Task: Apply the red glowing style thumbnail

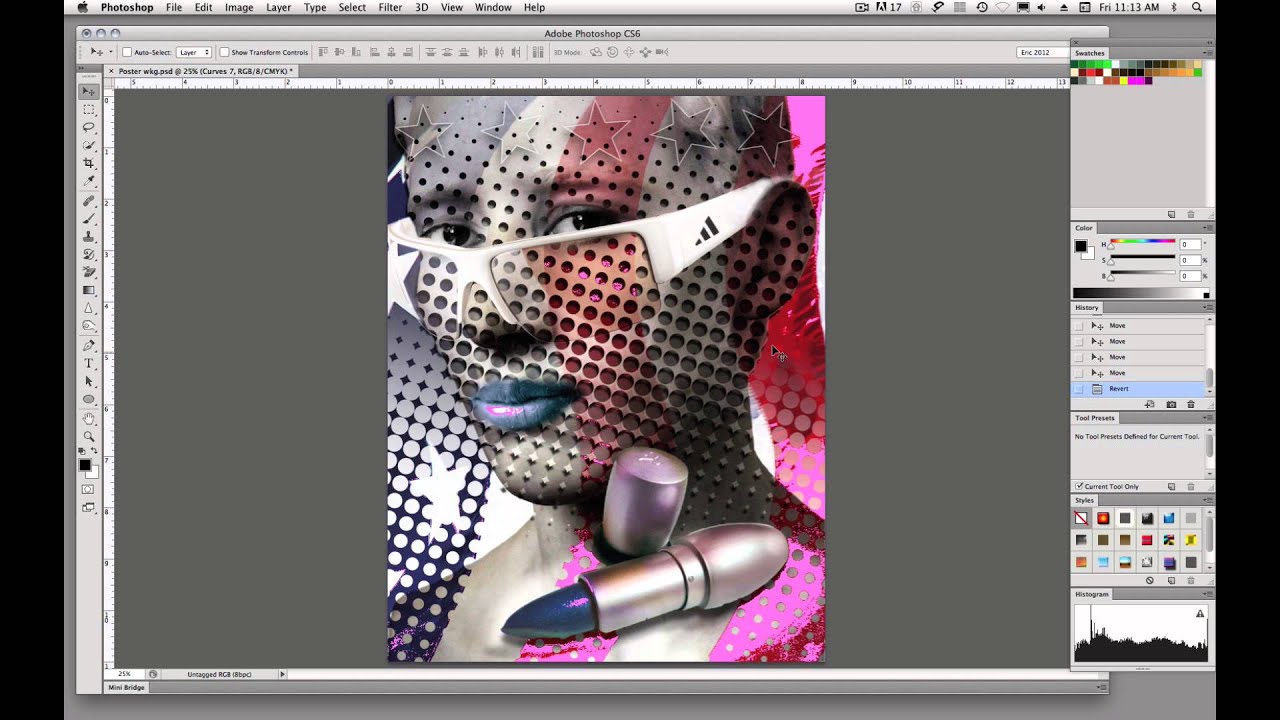Action: 1103,518
